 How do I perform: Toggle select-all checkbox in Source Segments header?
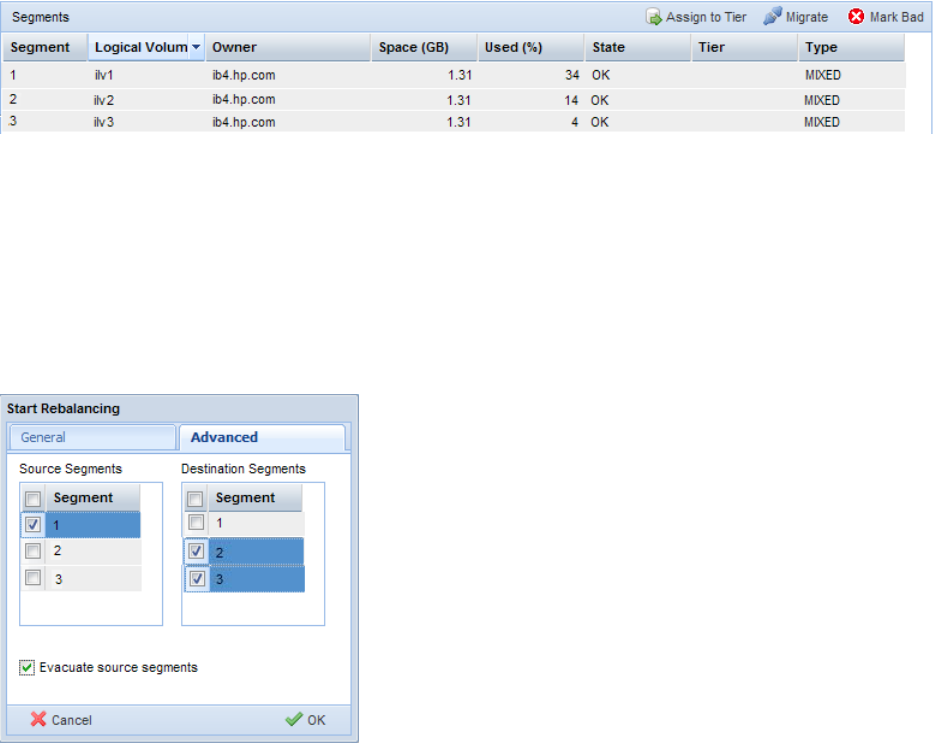pyautogui.click(x=33, y=499)
